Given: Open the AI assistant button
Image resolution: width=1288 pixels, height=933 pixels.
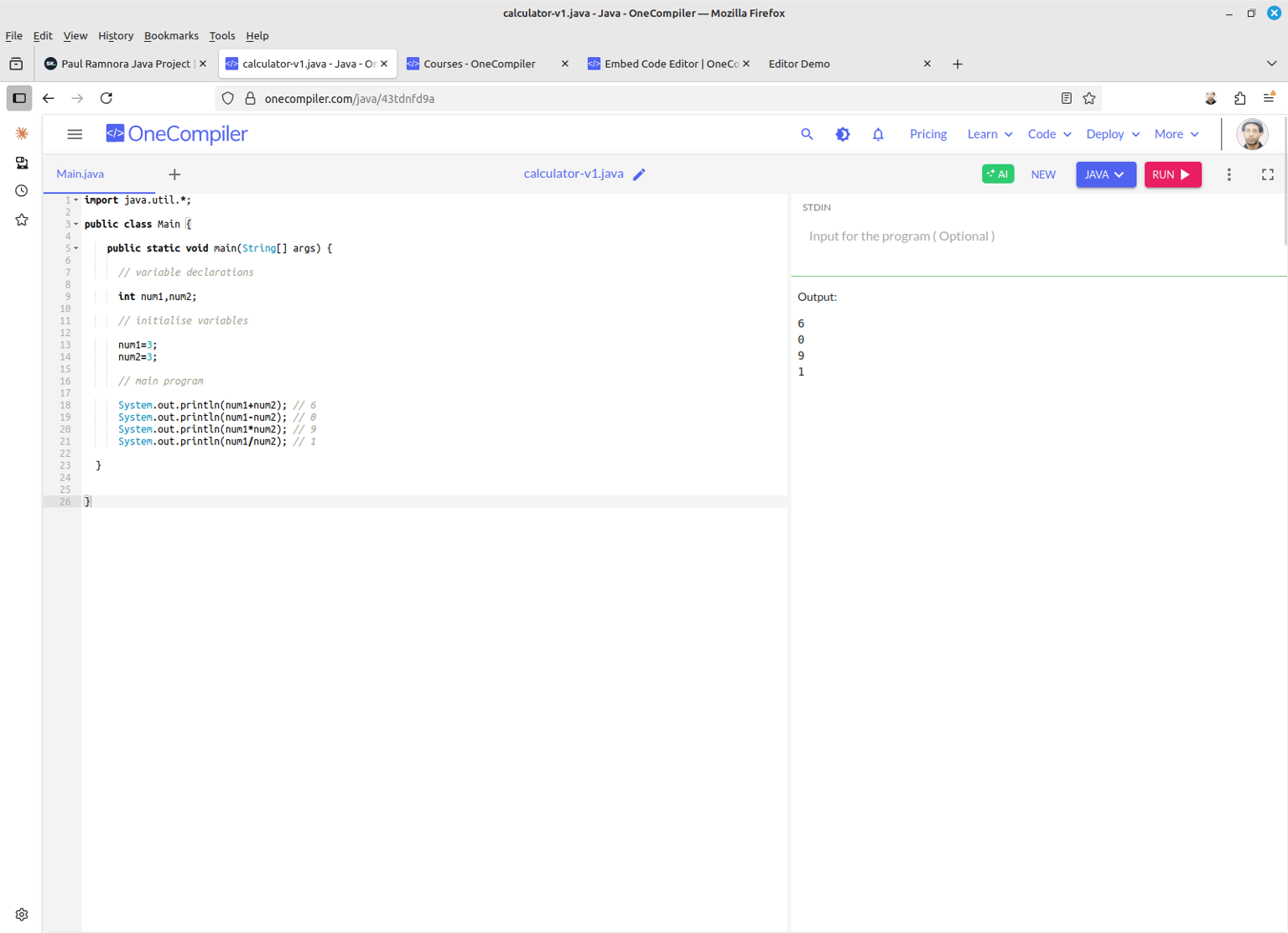Looking at the screenshot, I should pyautogui.click(x=998, y=174).
